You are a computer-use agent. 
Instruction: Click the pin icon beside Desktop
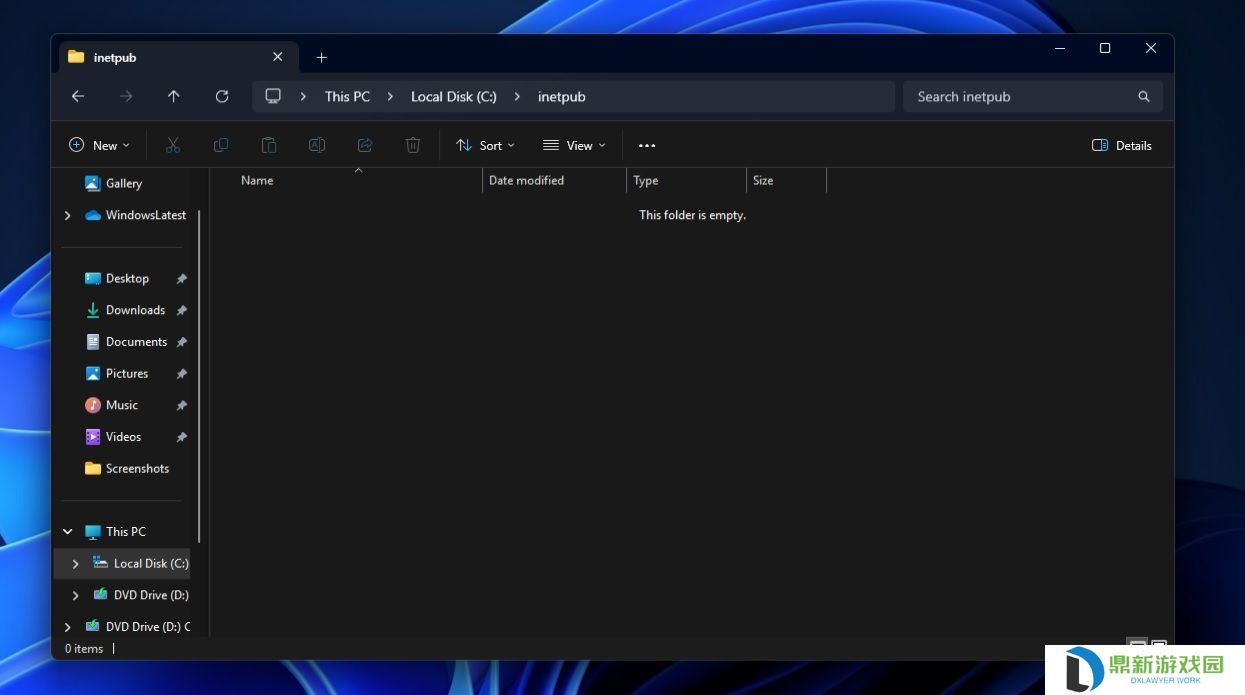(181, 279)
